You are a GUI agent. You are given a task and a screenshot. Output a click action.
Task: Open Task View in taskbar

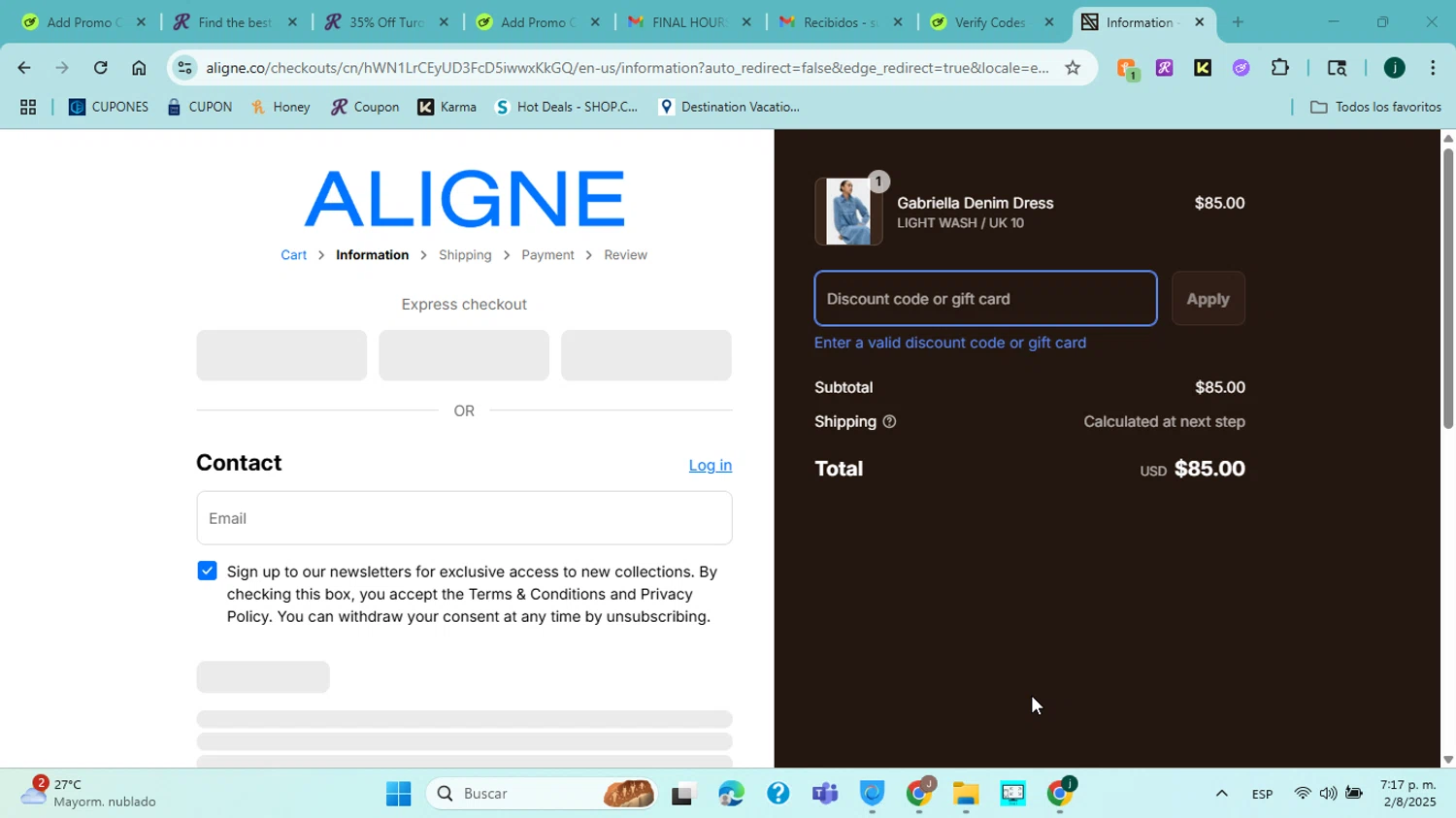(684, 794)
